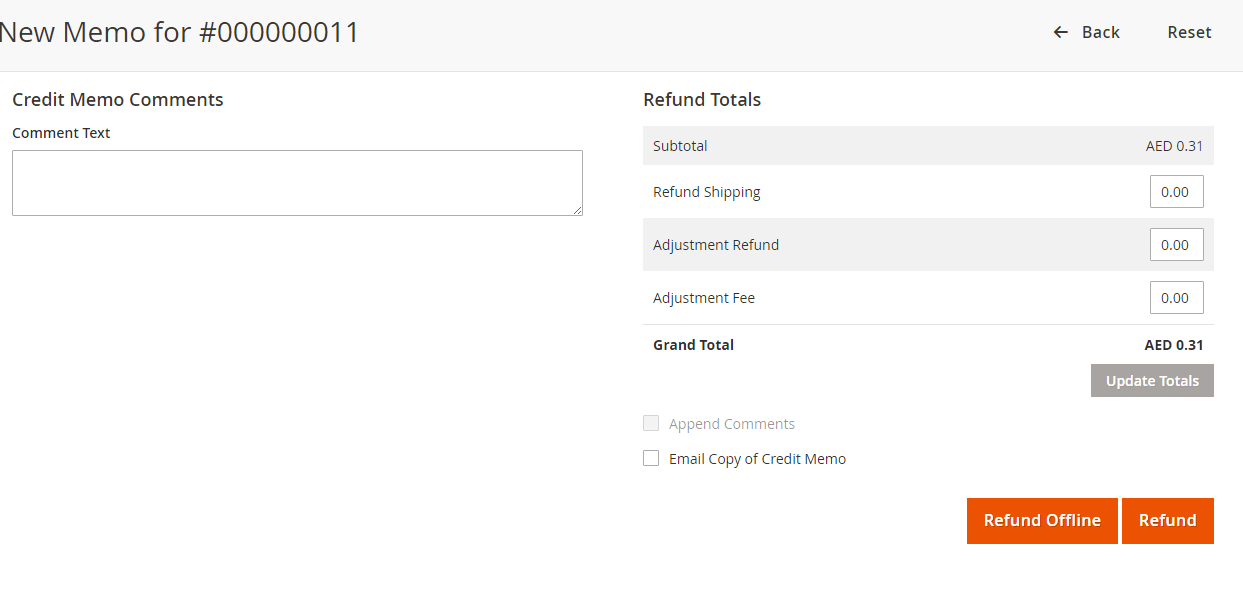Click the Grand Total AED 0.31 amount

point(1173,345)
